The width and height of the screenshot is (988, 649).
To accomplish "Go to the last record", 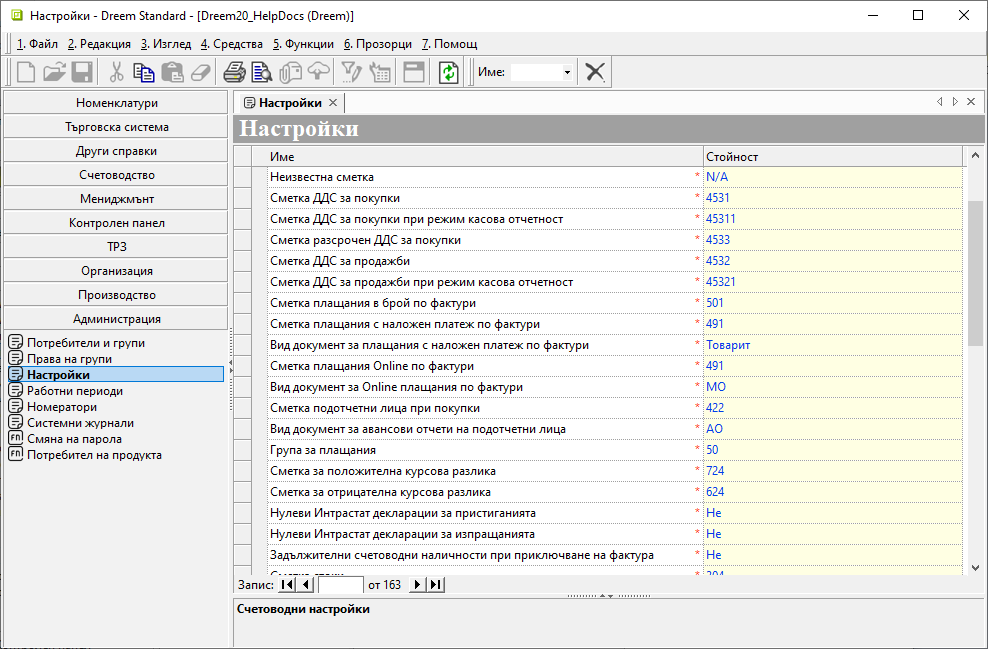I will click(x=435, y=584).
